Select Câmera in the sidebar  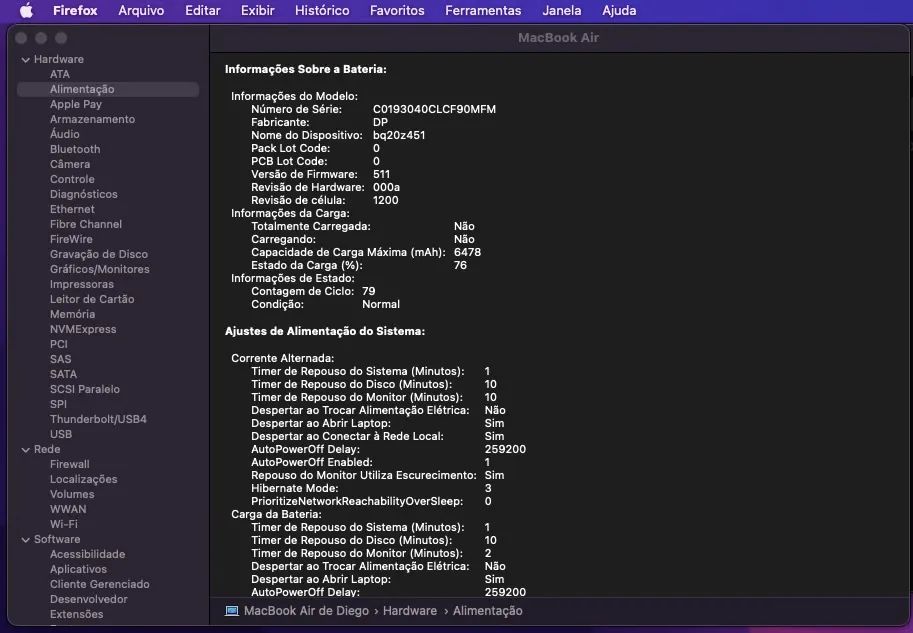coord(70,164)
